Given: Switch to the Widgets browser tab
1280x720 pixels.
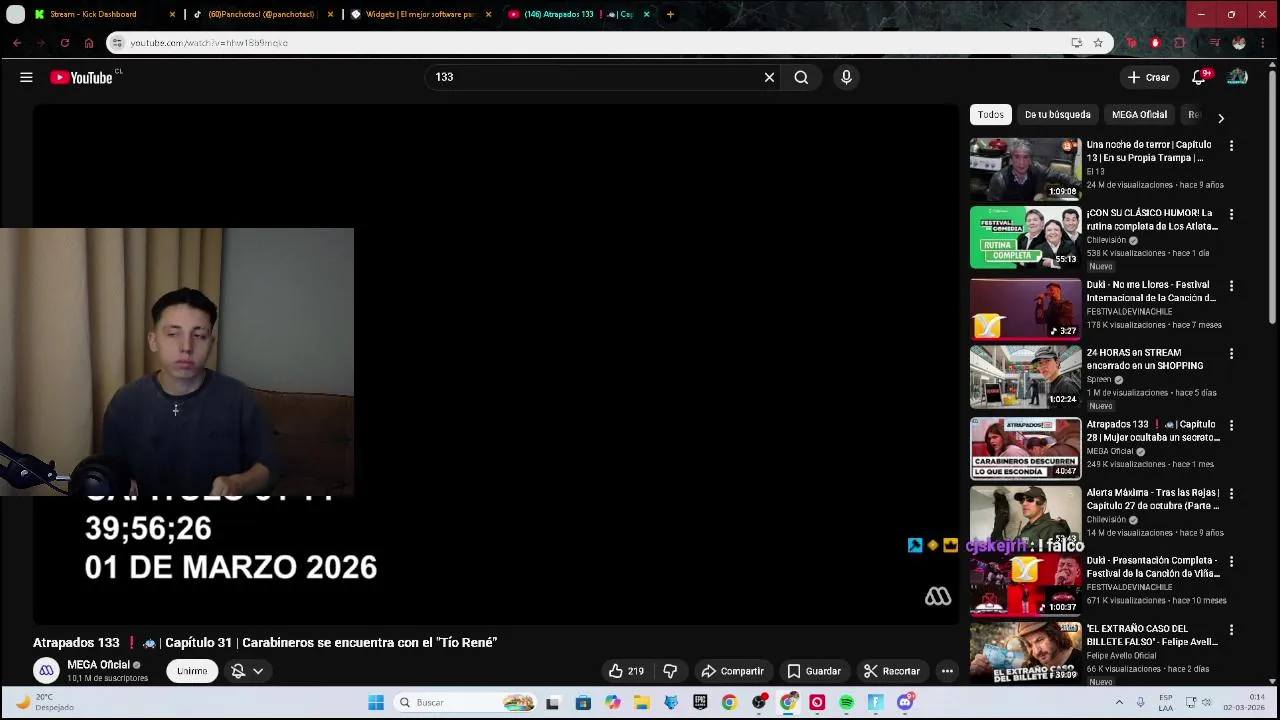Looking at the screenshot, I should (419, 14).
